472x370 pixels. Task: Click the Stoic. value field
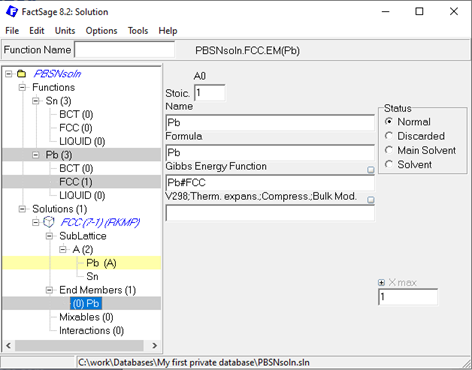[210, 93]
